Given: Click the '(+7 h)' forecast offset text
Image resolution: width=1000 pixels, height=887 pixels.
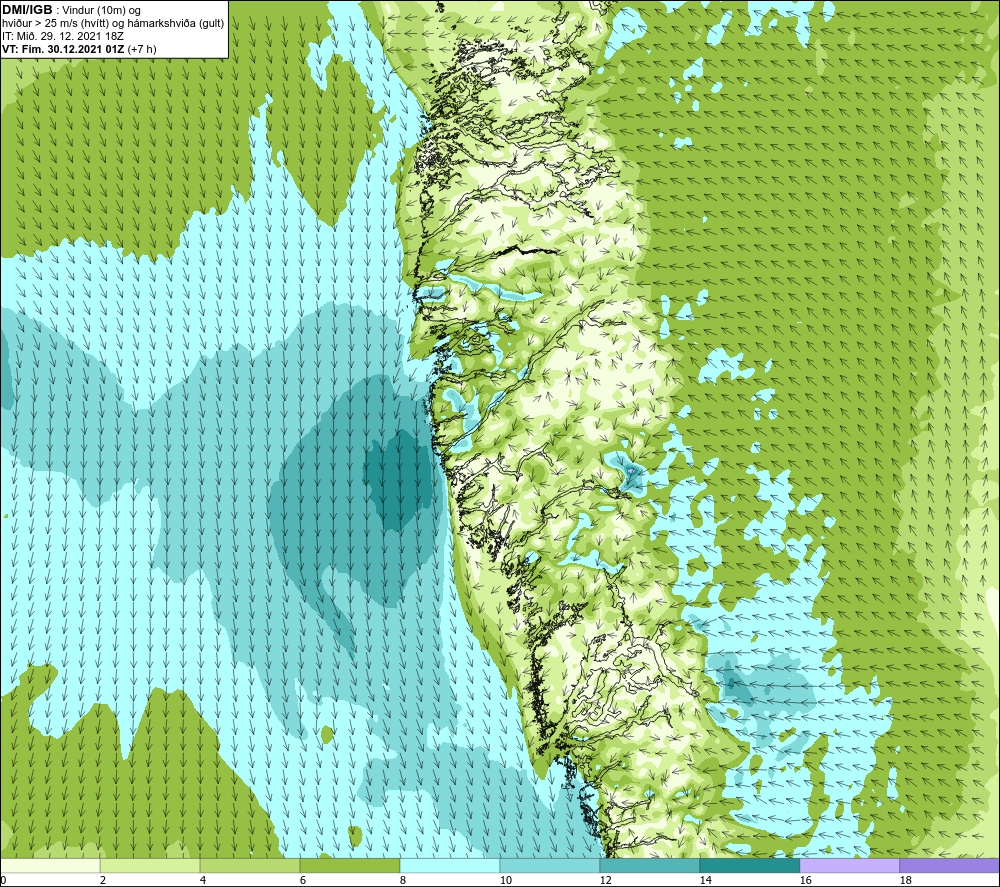Looking at the screenshot, I should coord(142,49).
